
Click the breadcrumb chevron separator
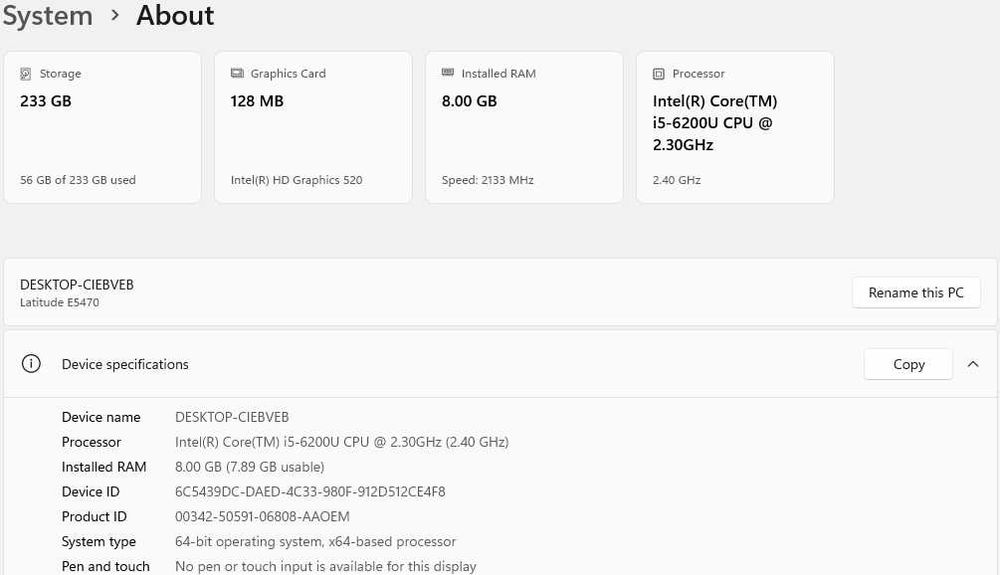[115, 16]
